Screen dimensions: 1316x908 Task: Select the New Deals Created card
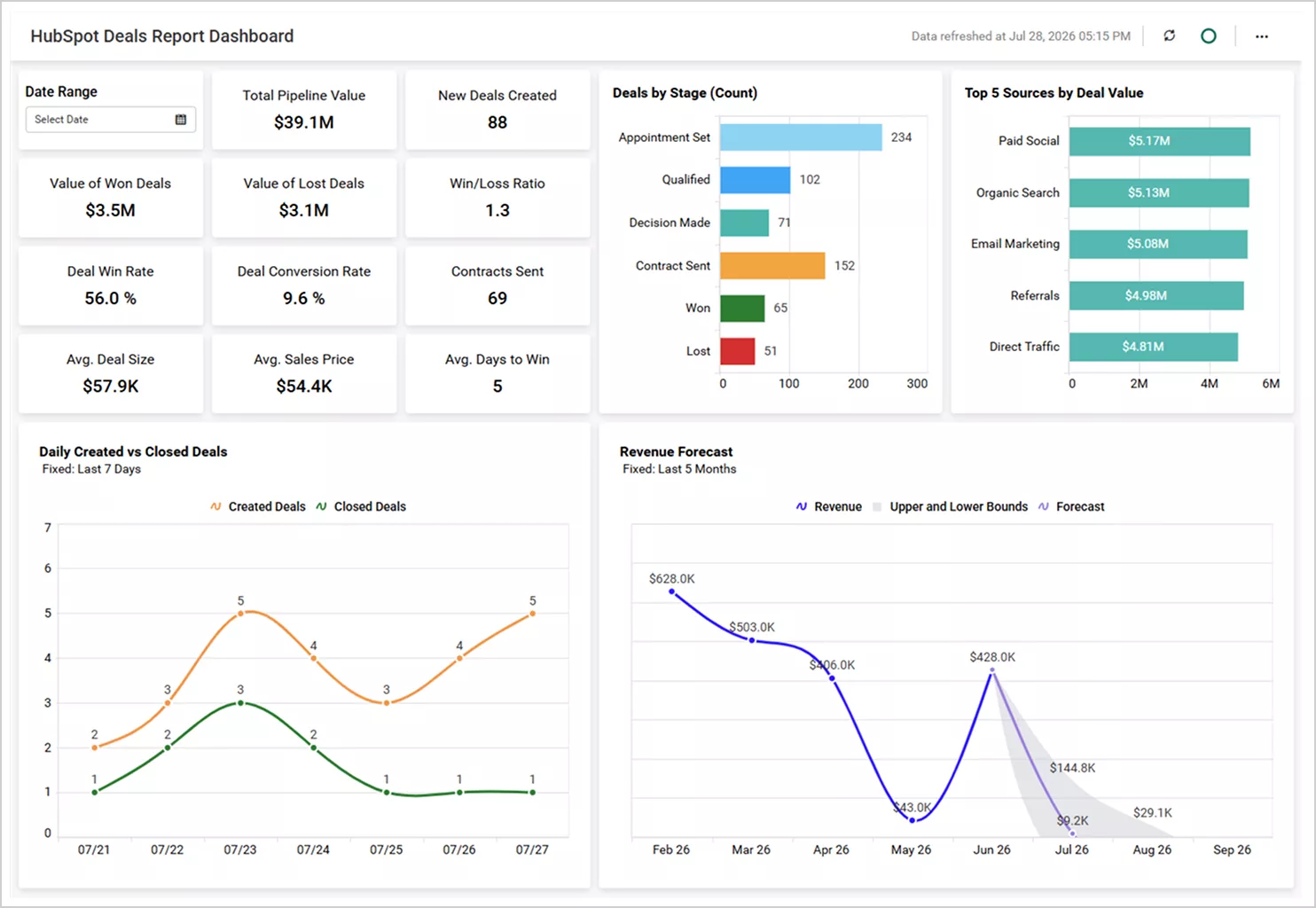tap(497, 109)
